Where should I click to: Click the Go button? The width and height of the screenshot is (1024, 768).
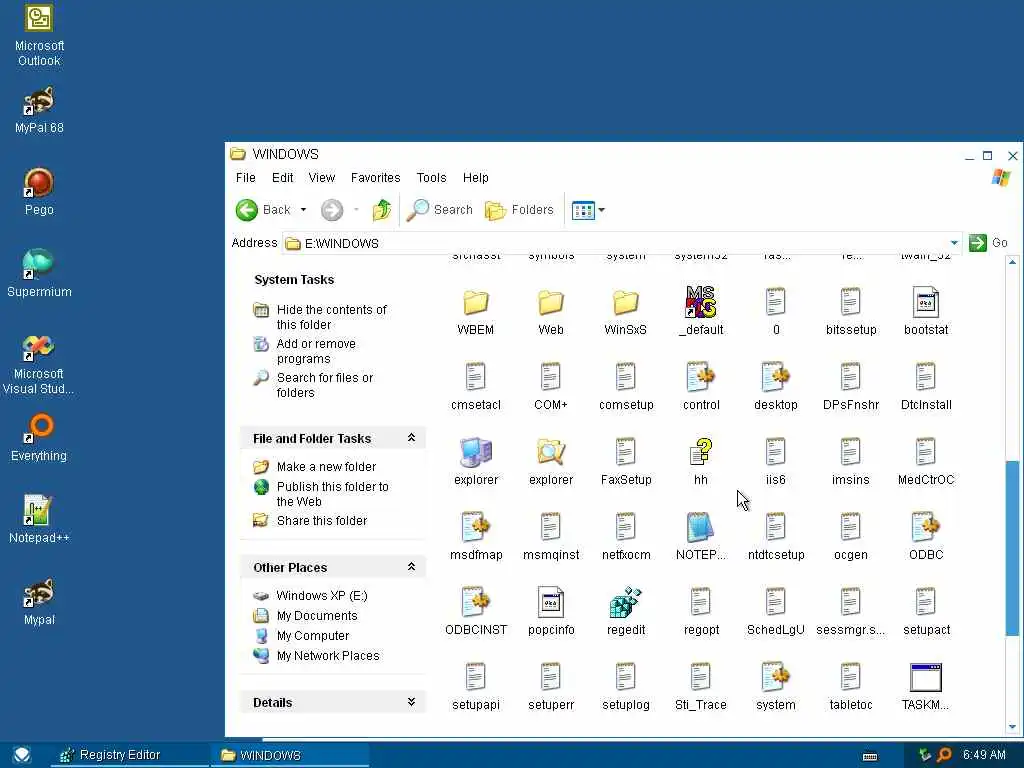tap(988, 243)
